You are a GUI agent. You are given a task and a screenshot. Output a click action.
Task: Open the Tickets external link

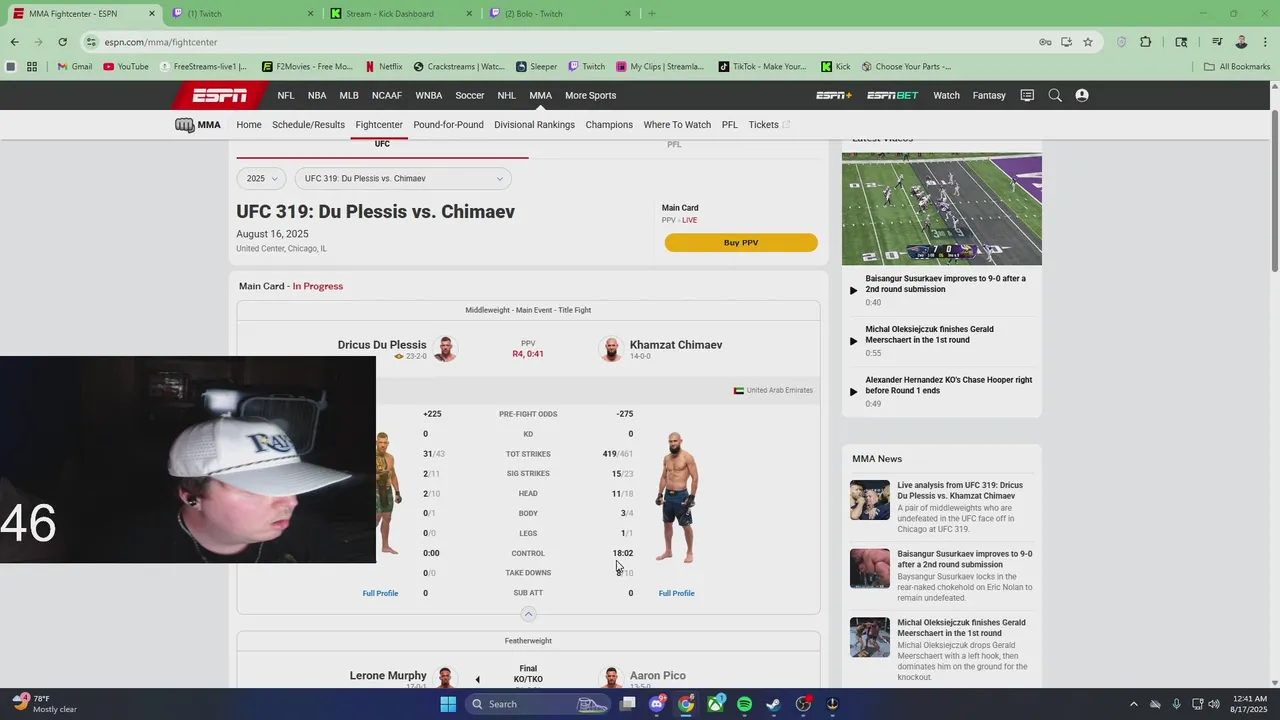click(x=769, y=125)
